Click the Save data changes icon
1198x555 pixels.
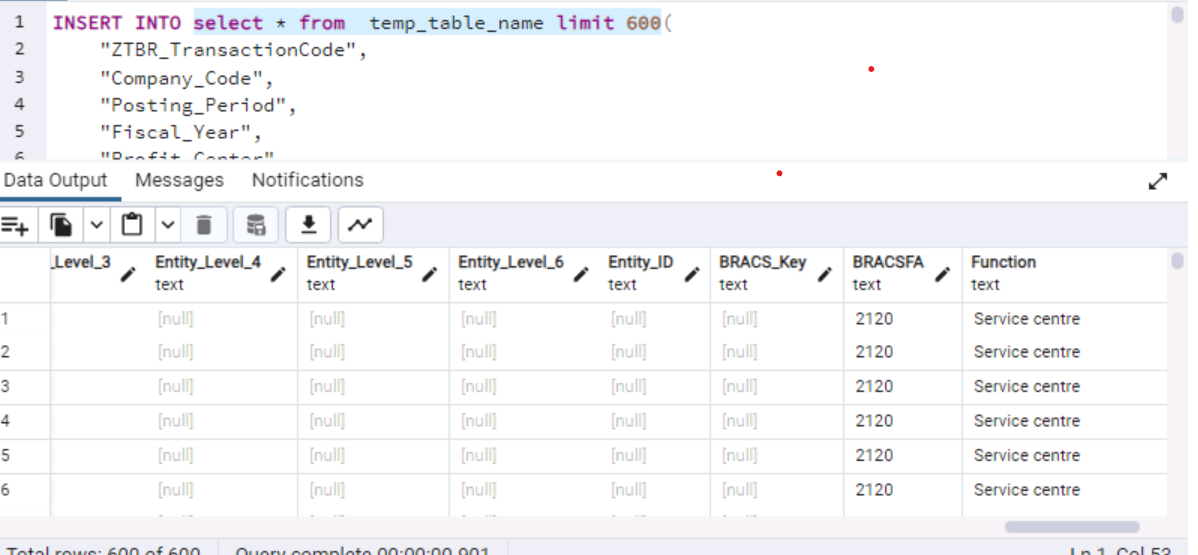tap(256, 226)
